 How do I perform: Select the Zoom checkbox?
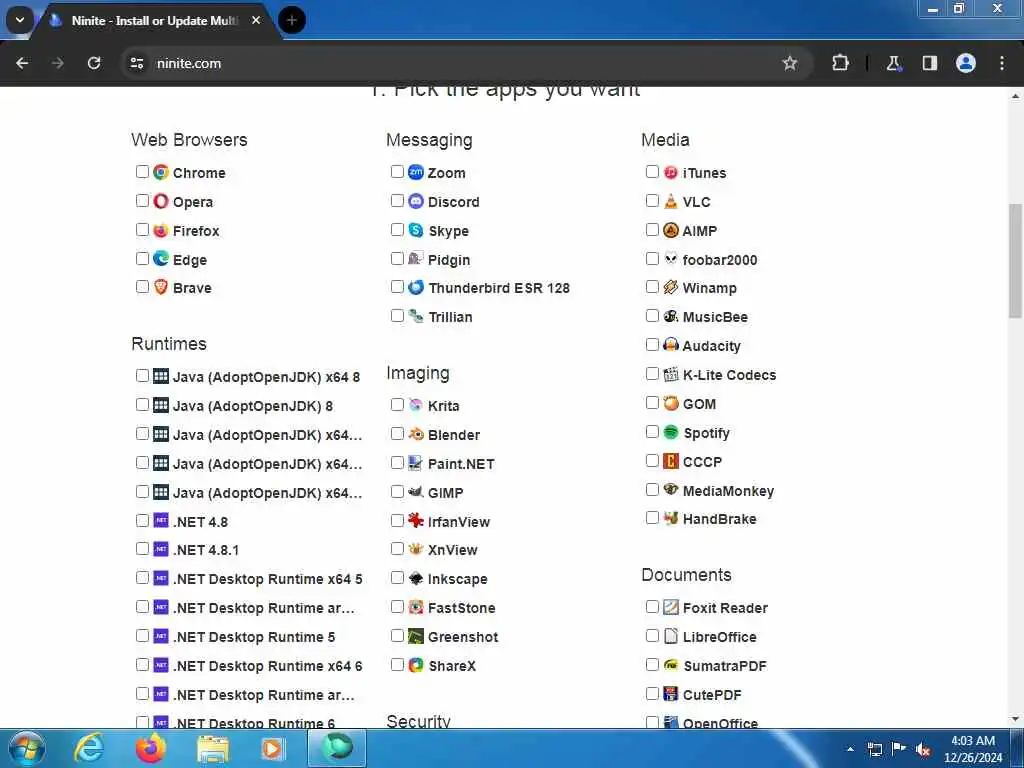tap(397, 172)
